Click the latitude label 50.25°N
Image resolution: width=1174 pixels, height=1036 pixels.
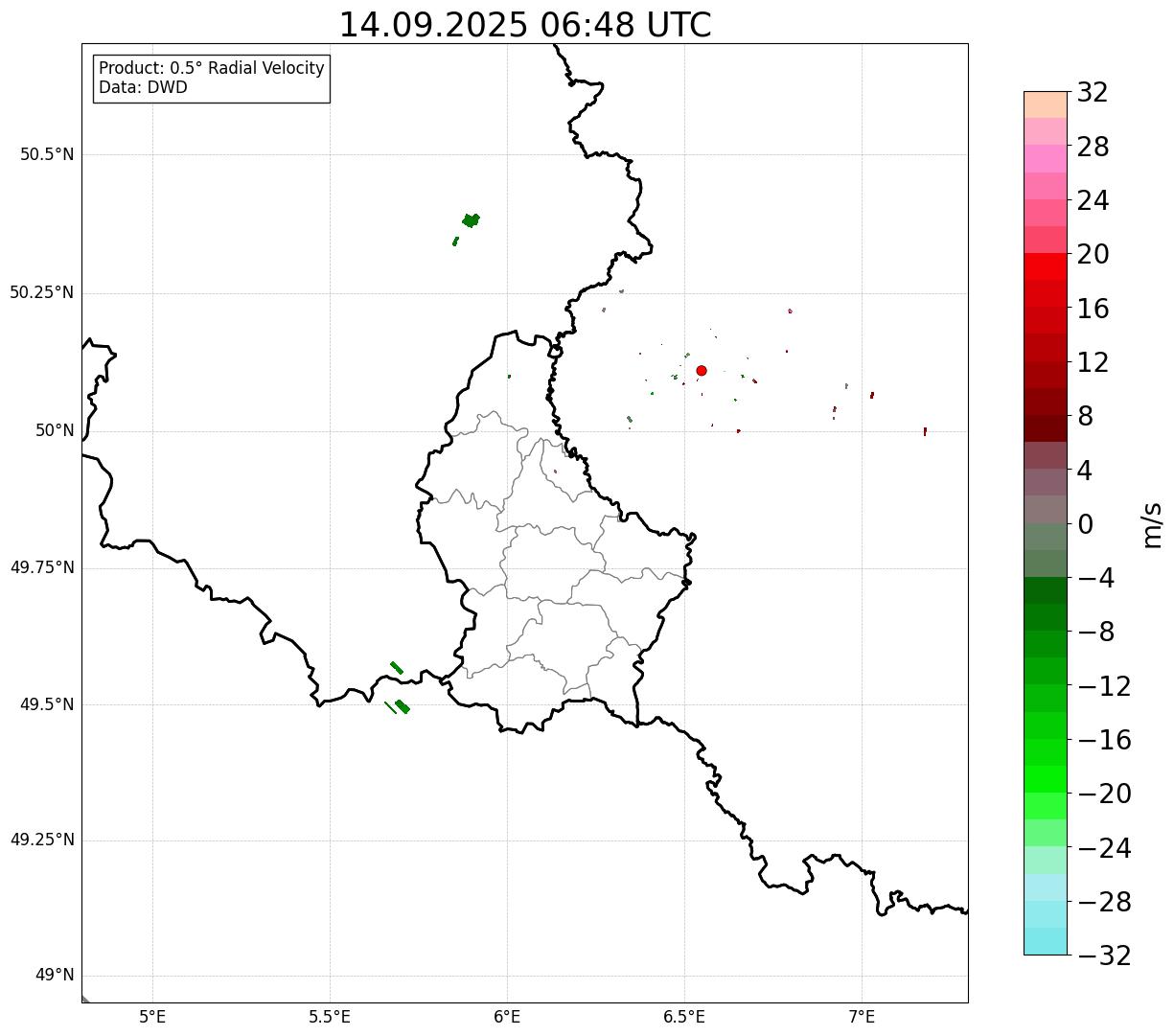click(x=42, y=292)
